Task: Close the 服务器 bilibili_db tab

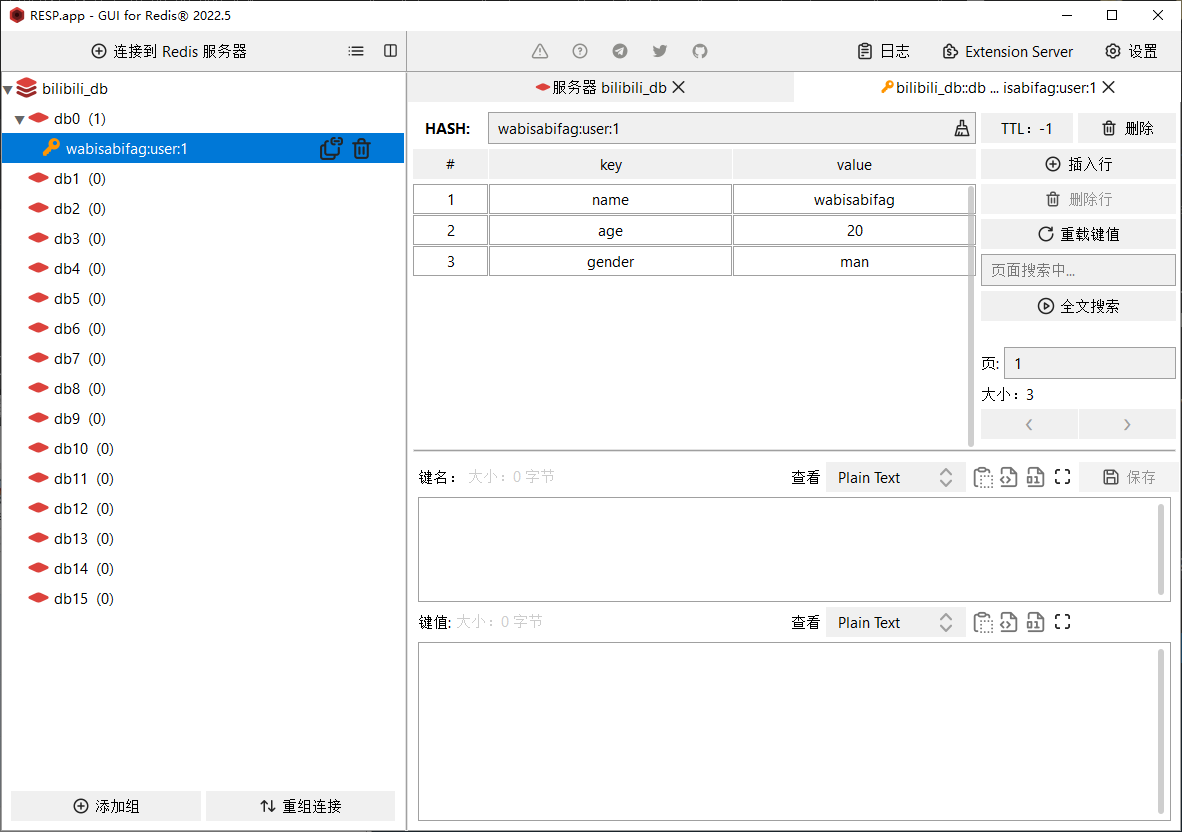Action: 678,87
